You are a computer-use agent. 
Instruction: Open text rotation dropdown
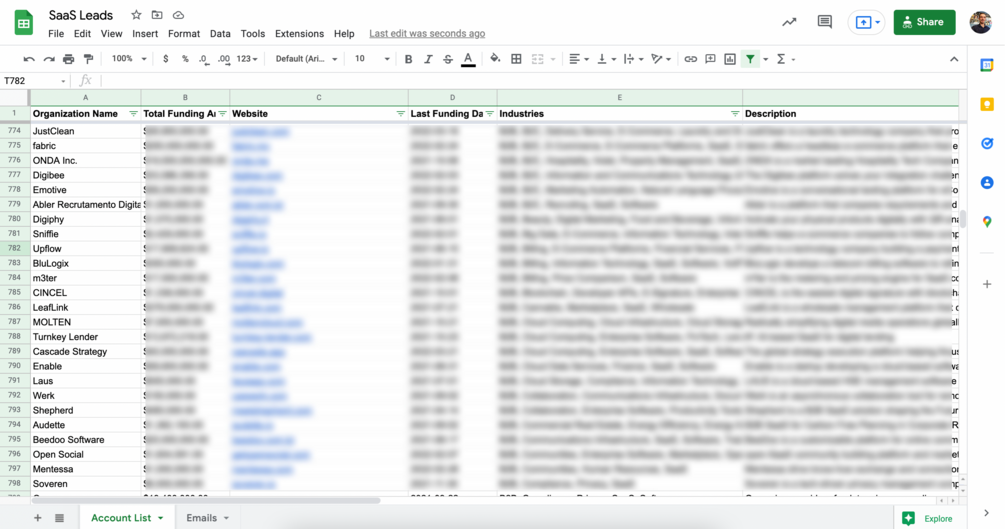pos(661,59)
